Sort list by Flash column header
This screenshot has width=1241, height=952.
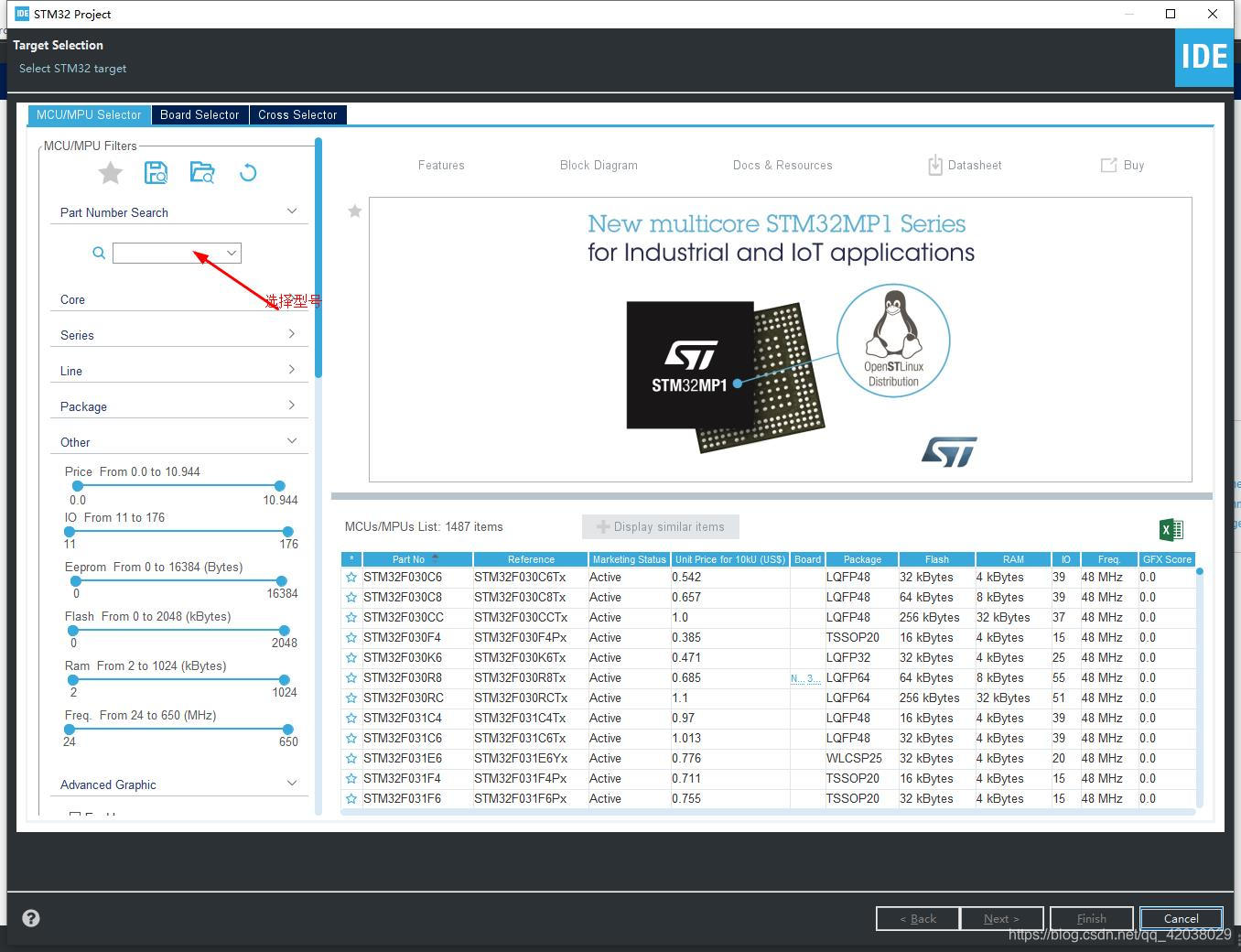point(936,559)
